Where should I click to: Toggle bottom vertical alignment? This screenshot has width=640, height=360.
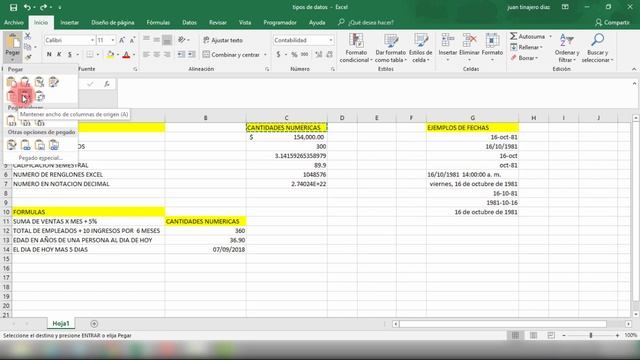pyautogui.click(x=167, y=40)
